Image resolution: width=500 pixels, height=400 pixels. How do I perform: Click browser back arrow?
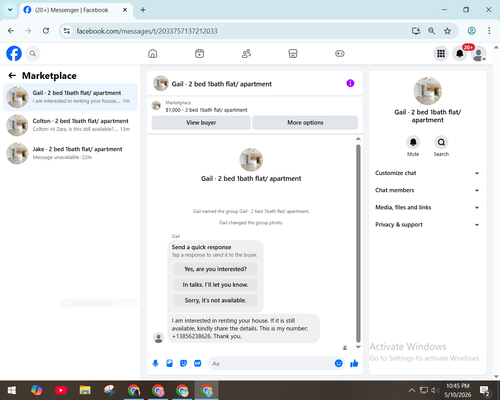(11, 31)
